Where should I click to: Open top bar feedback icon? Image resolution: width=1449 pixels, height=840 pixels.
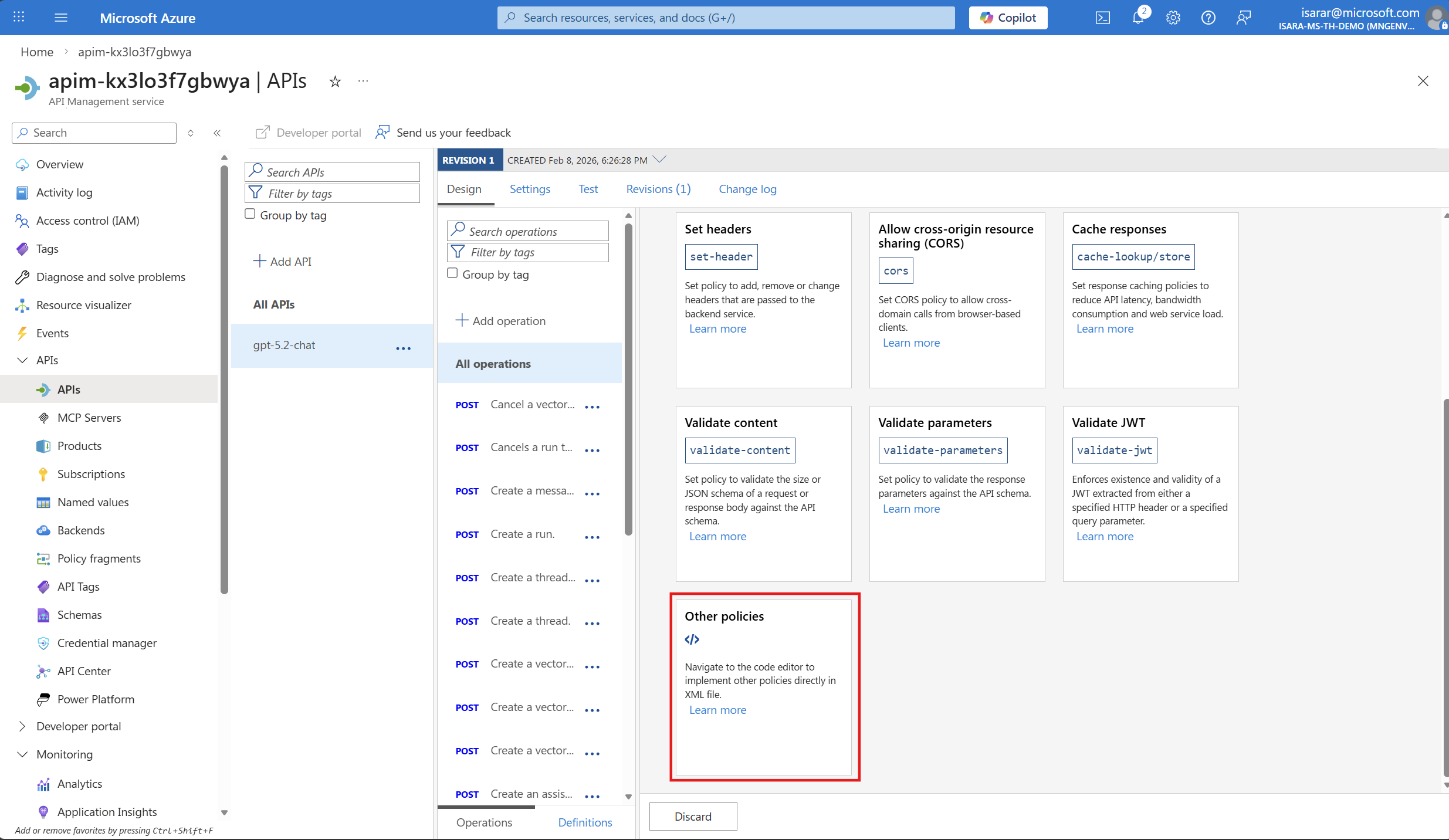tap(1244, 18)
